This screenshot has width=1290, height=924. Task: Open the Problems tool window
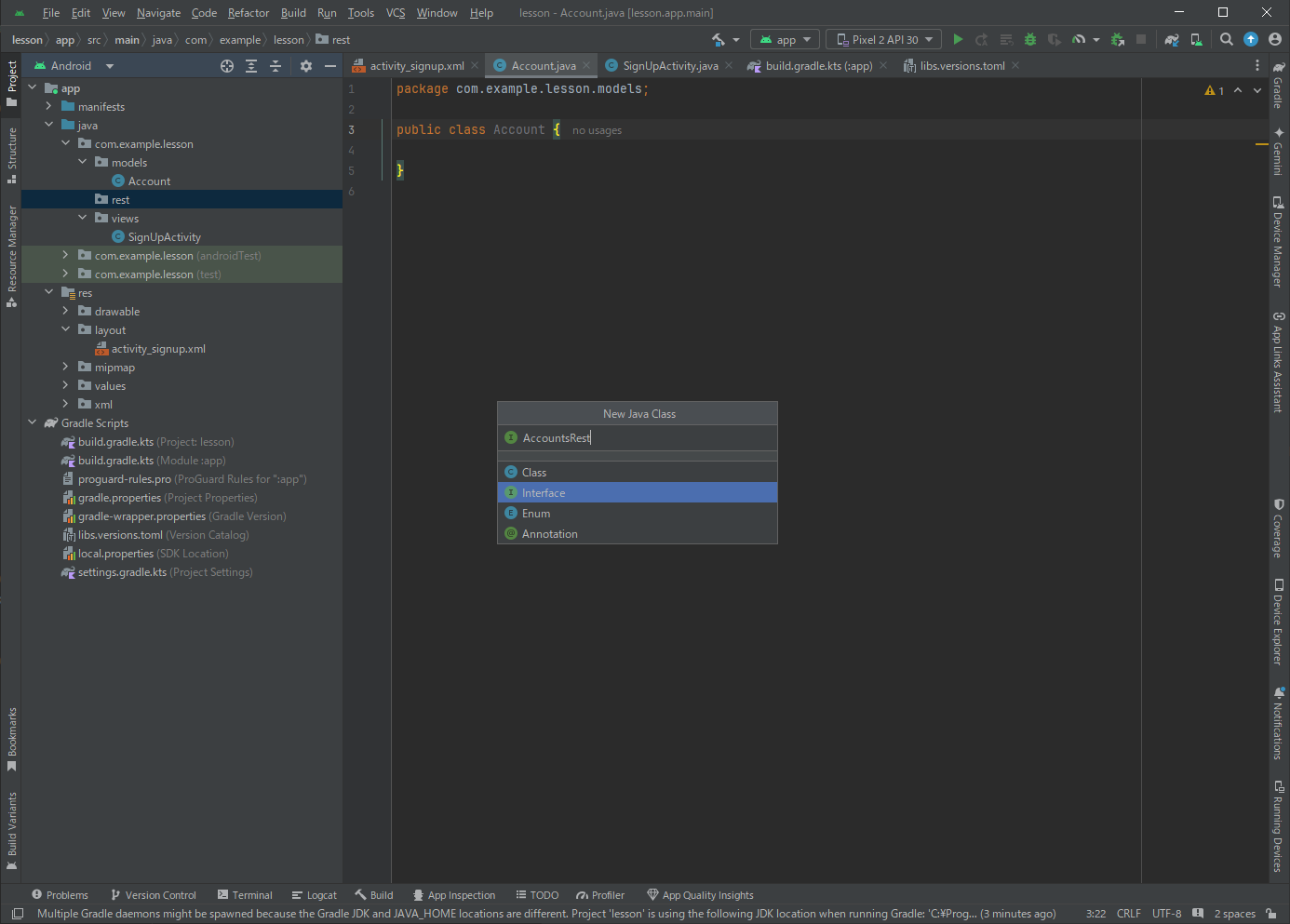pyautogui.click(x=60, y=895)
